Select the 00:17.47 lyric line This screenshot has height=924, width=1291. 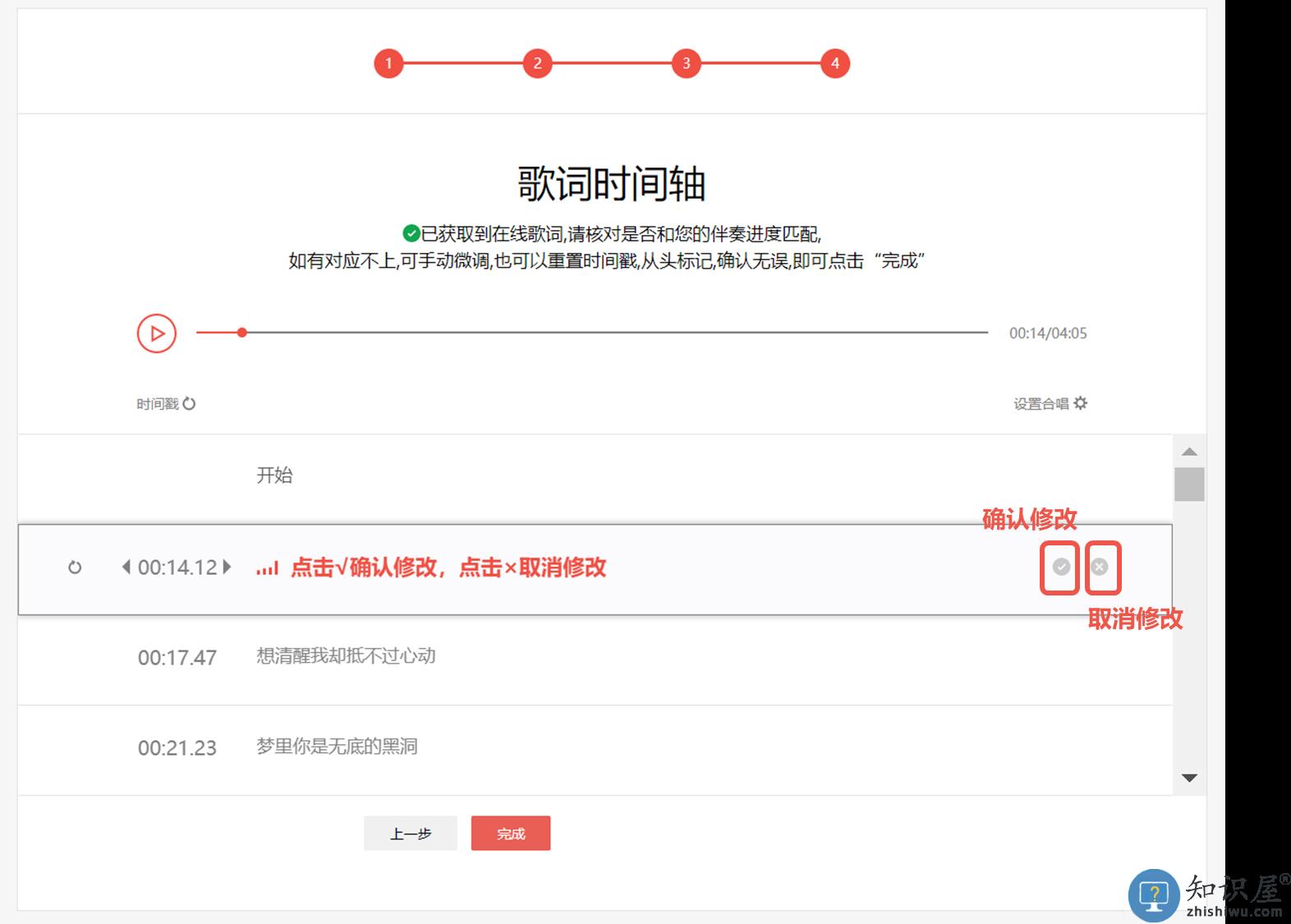click(346, 656)
